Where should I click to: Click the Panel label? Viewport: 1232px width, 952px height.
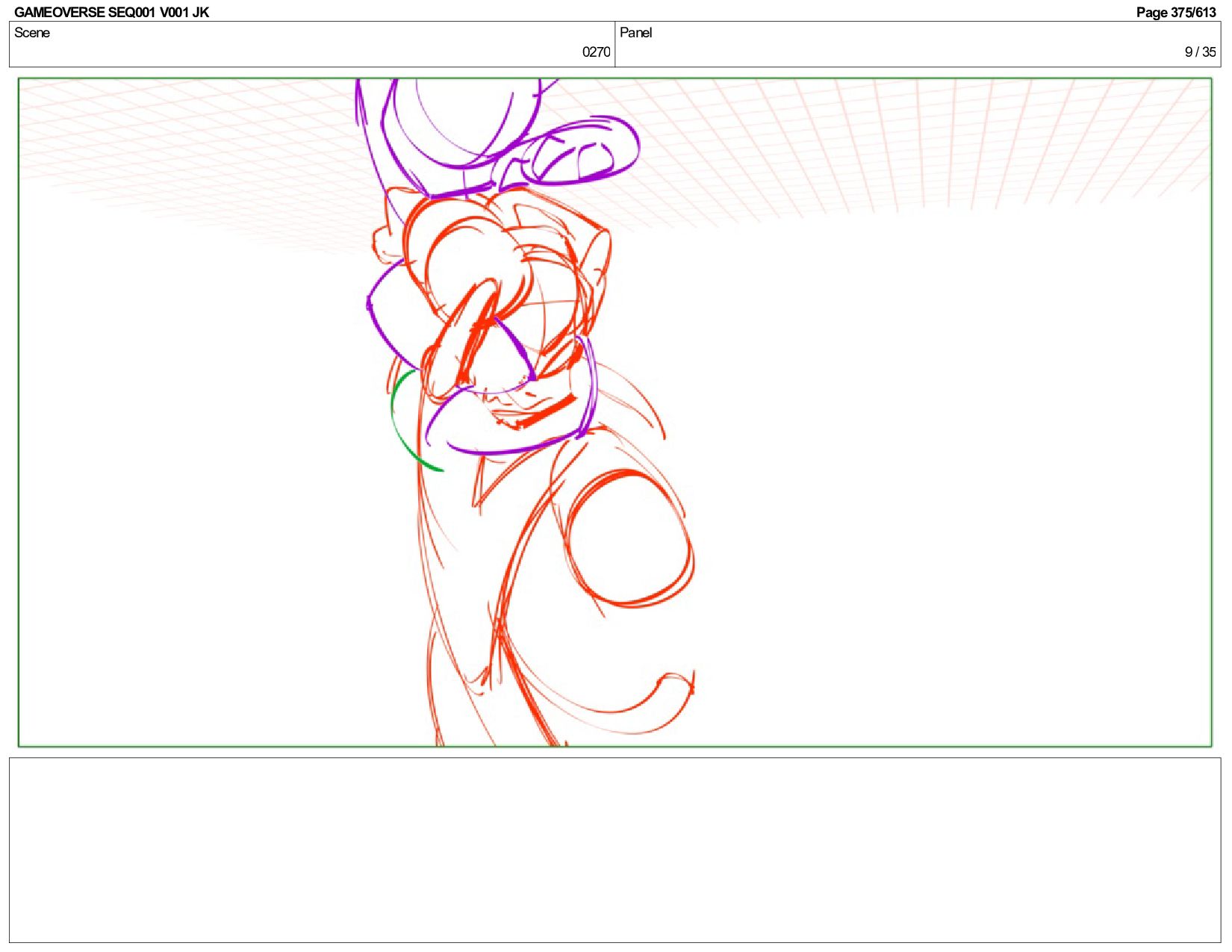[635, 32]
